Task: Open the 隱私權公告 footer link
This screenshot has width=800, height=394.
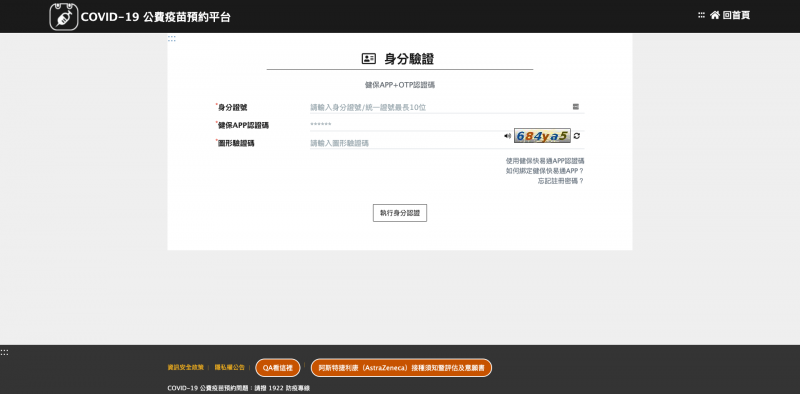Action: pos(230,367)
